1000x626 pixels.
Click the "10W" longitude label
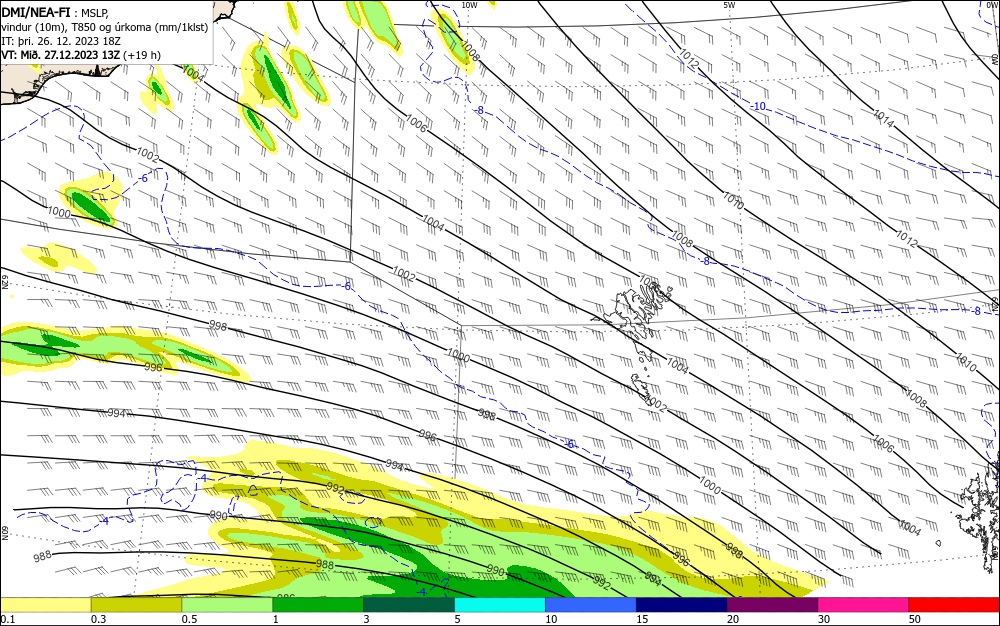[x=469, y=5]
